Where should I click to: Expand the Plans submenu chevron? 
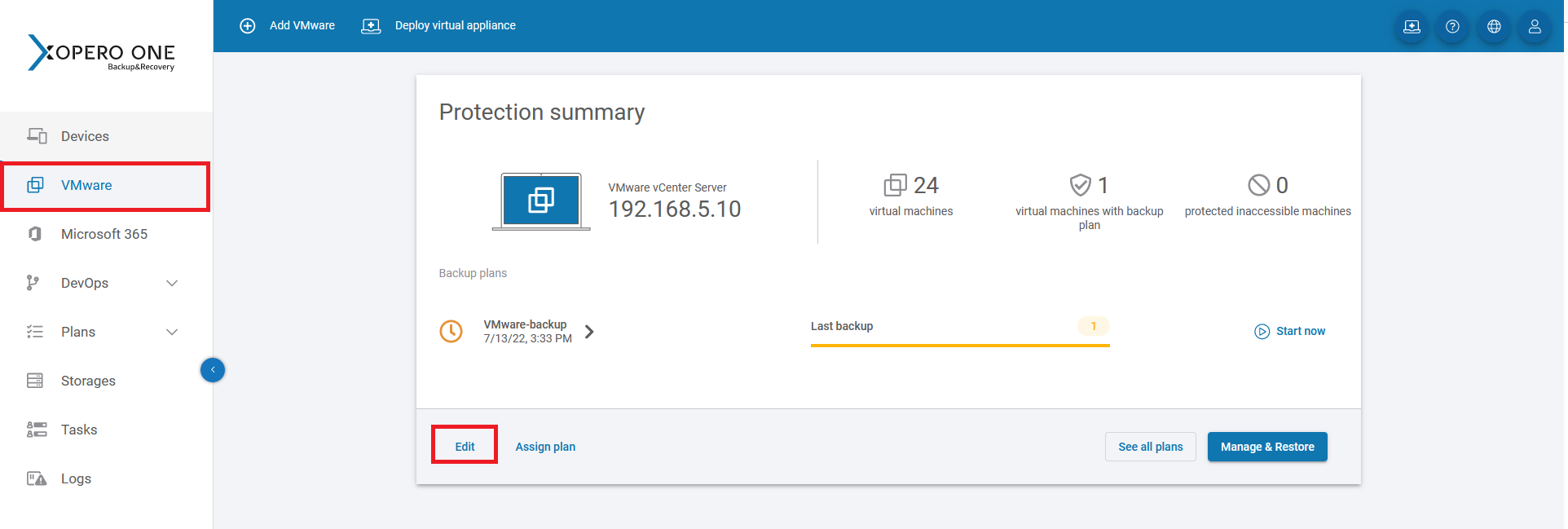pos(172,332)
